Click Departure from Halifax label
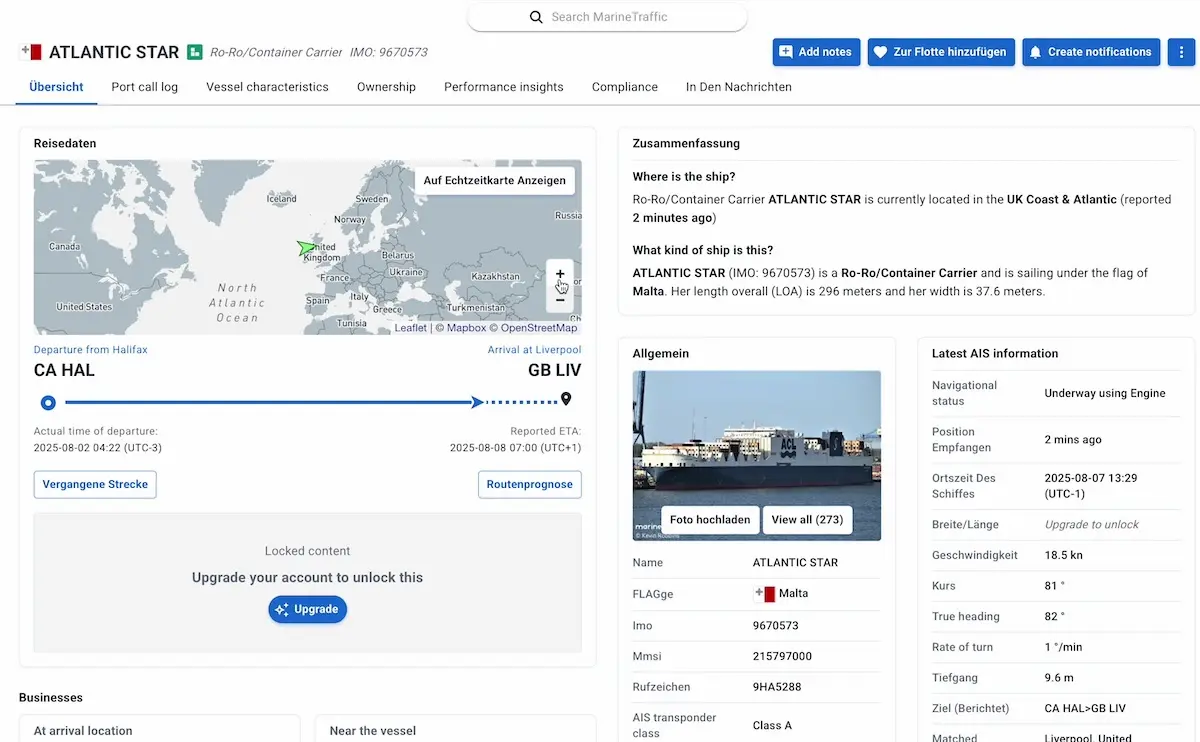The height and width of the screenshot is (742, 1200). [x=90, y=350]
